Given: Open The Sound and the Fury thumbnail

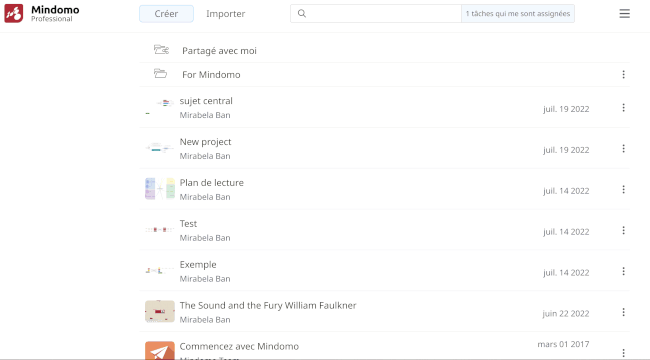Looking at the screenshot, I should [x=160, y=311].
